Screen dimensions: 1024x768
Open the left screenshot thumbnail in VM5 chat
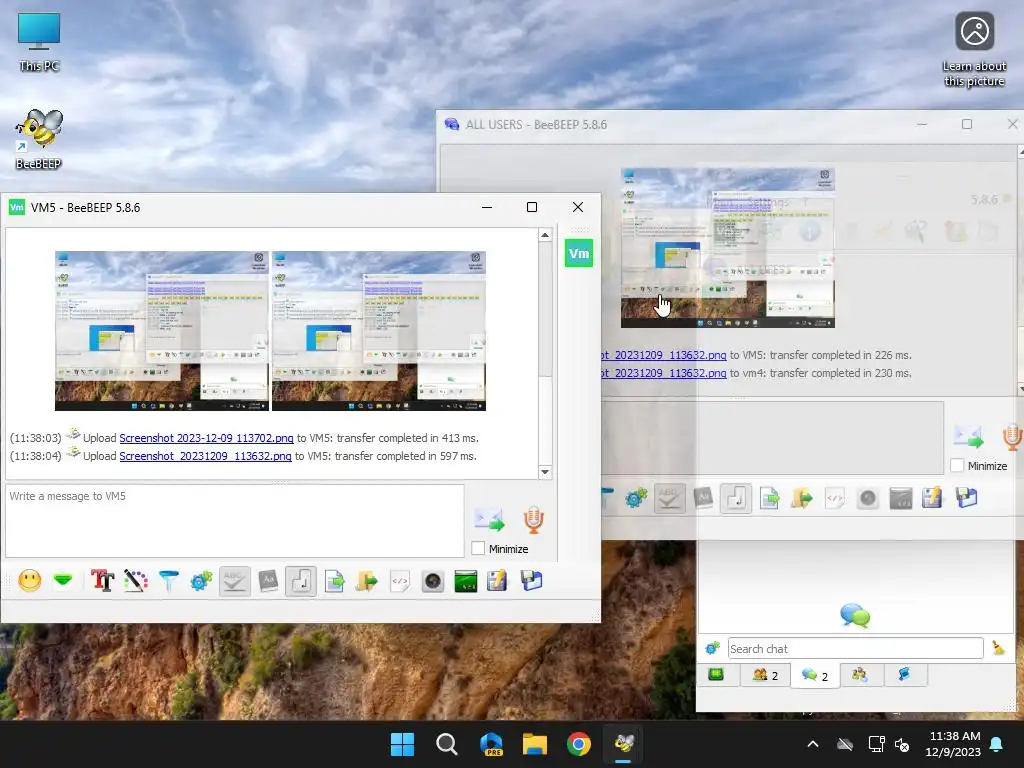coord(162,331)
